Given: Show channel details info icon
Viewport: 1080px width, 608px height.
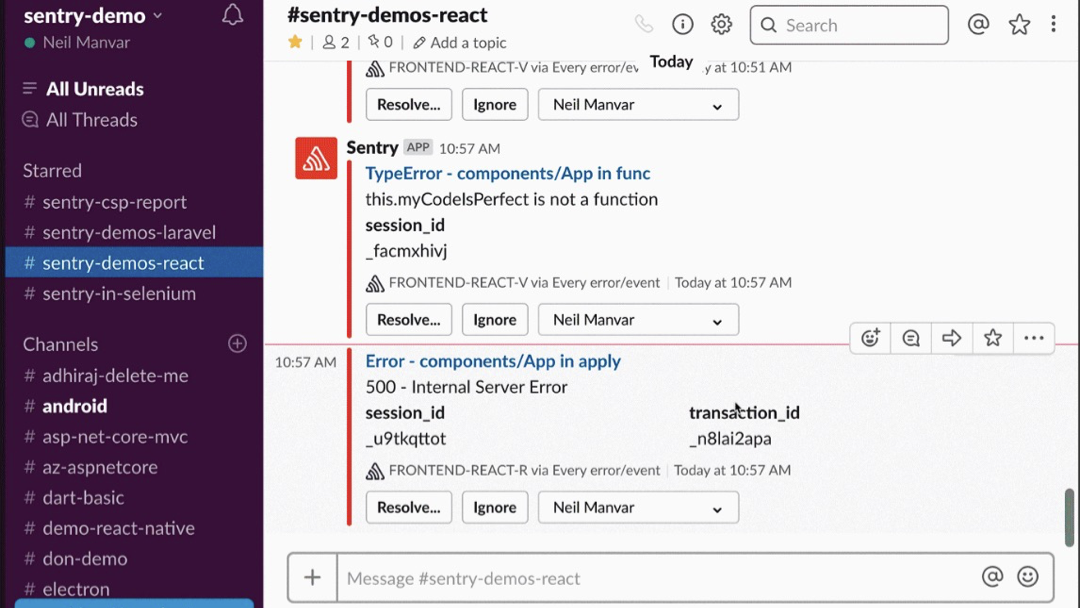Looking at the screenshot, I should point(683,25).
